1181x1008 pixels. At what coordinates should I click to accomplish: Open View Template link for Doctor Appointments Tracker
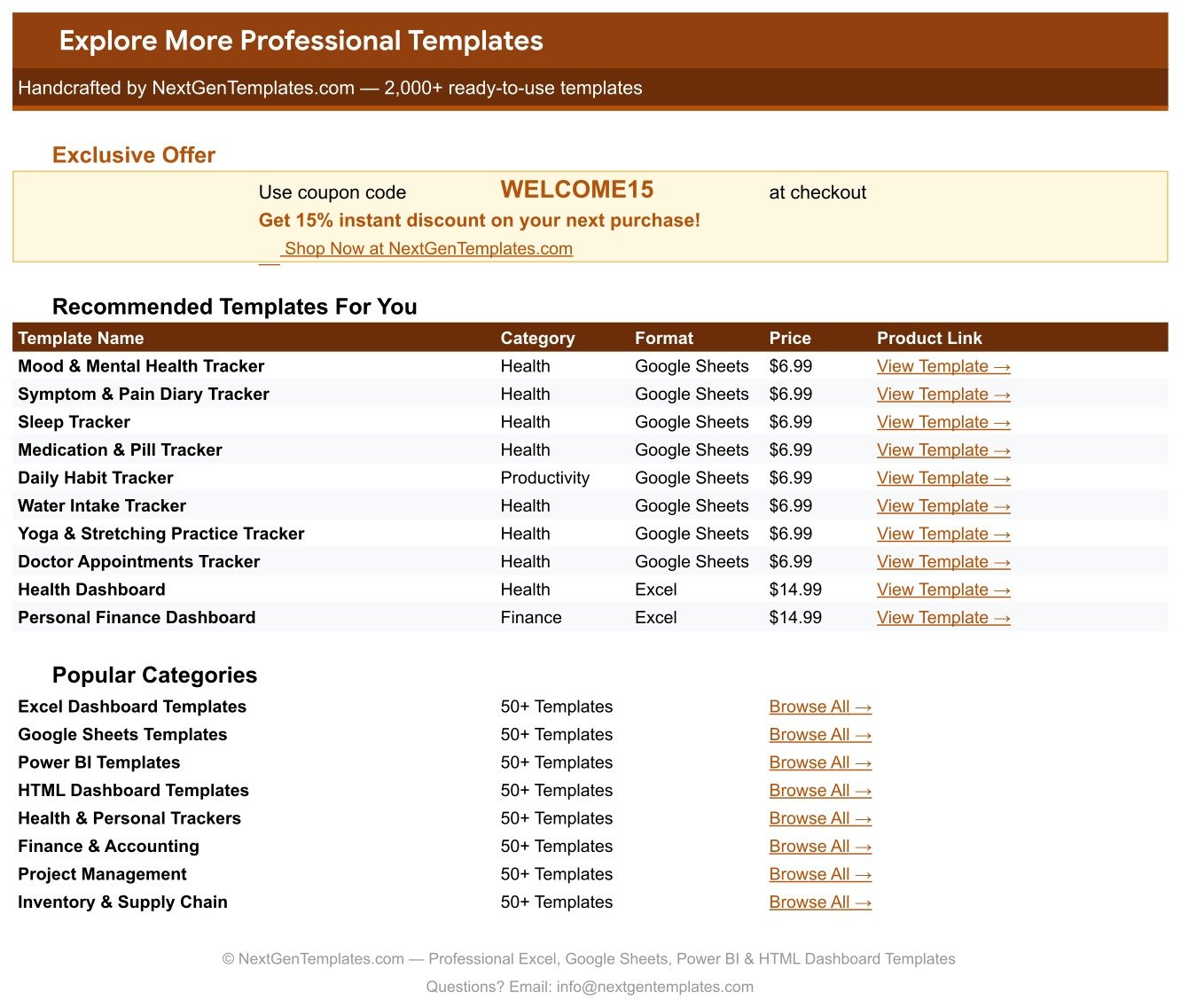coord(943,562)
